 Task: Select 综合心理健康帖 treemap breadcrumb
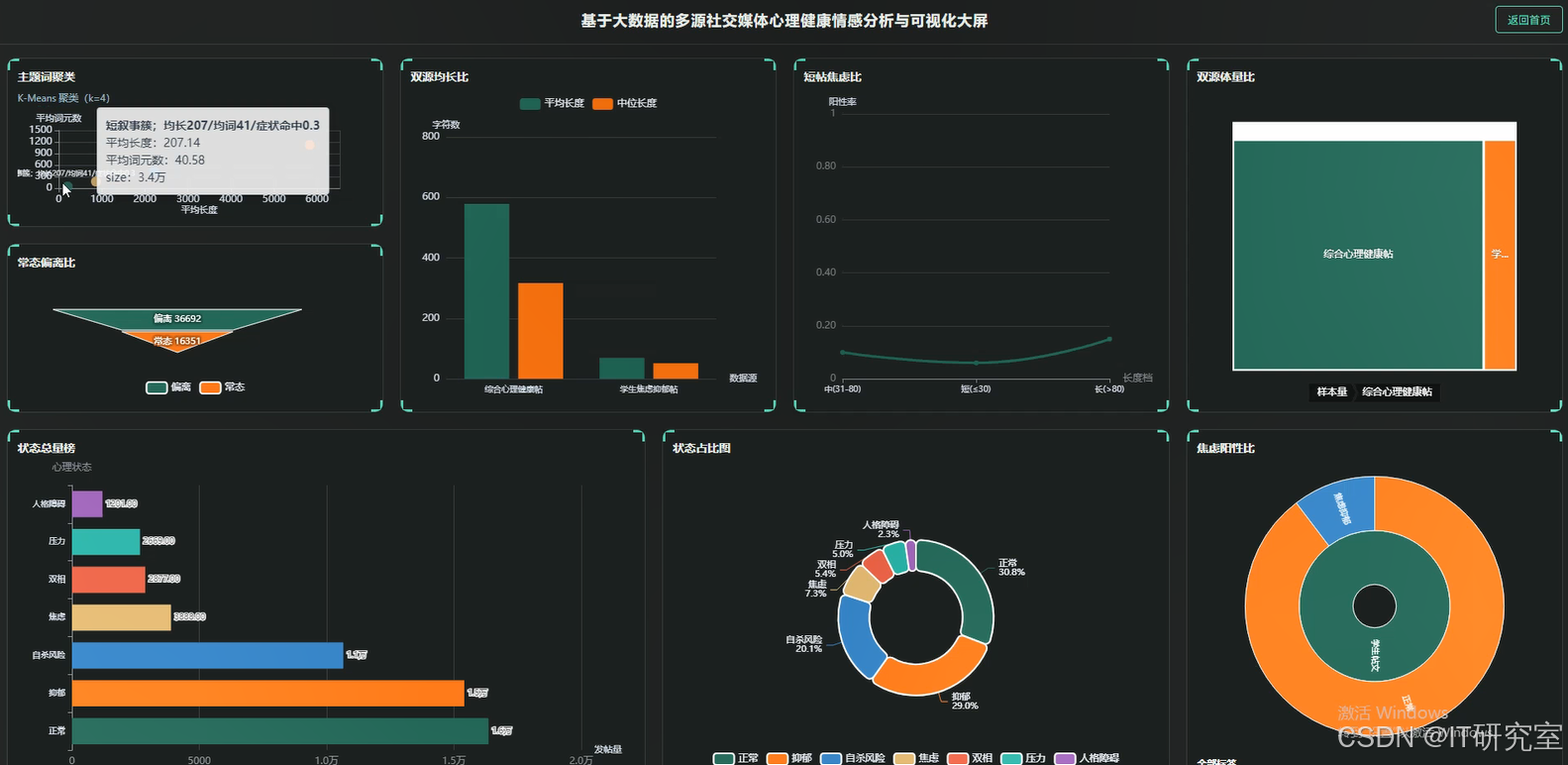tap(1397, 392)
